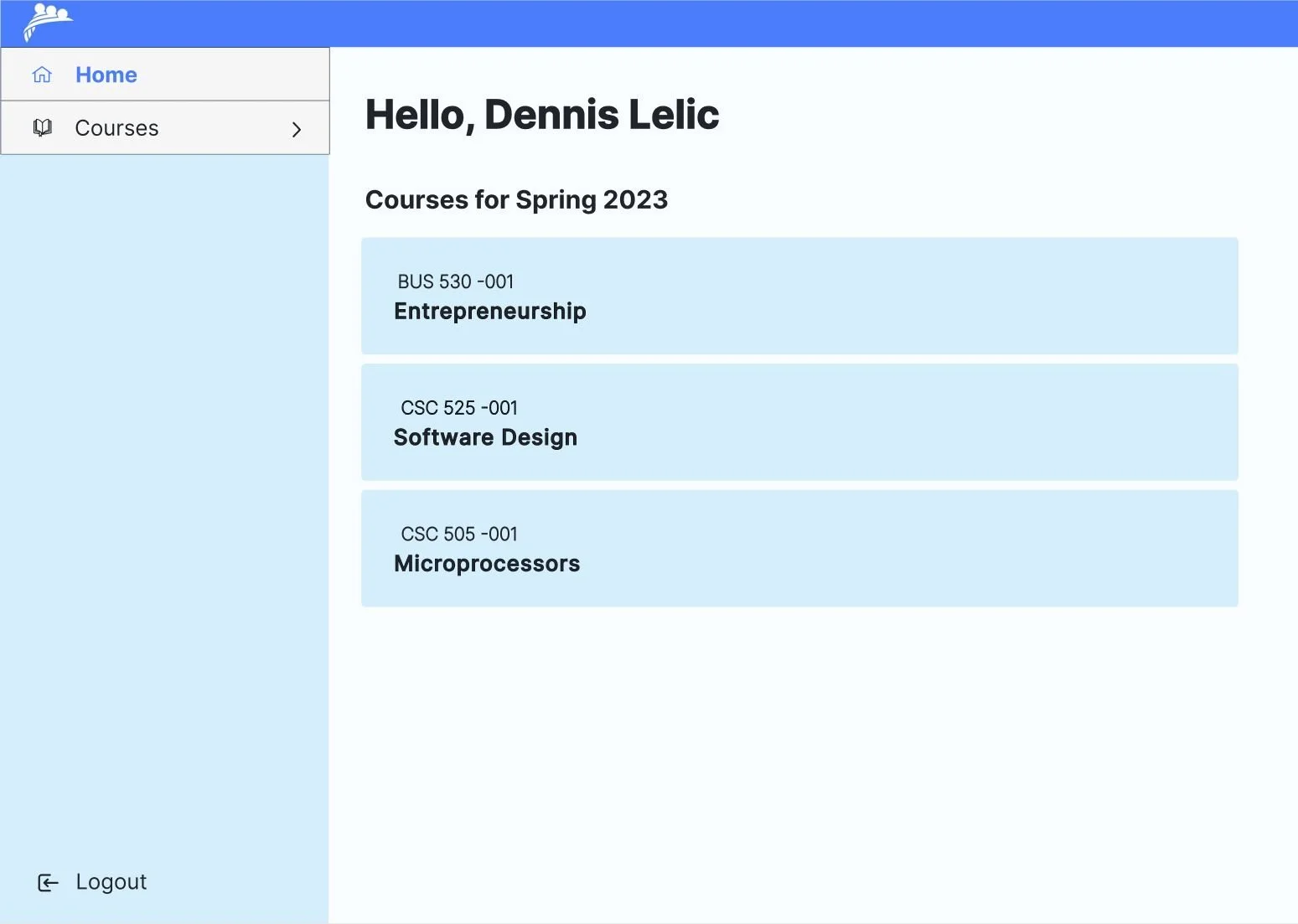
Task: Expand the Courses menu chevron
Action: pos(296,129)
